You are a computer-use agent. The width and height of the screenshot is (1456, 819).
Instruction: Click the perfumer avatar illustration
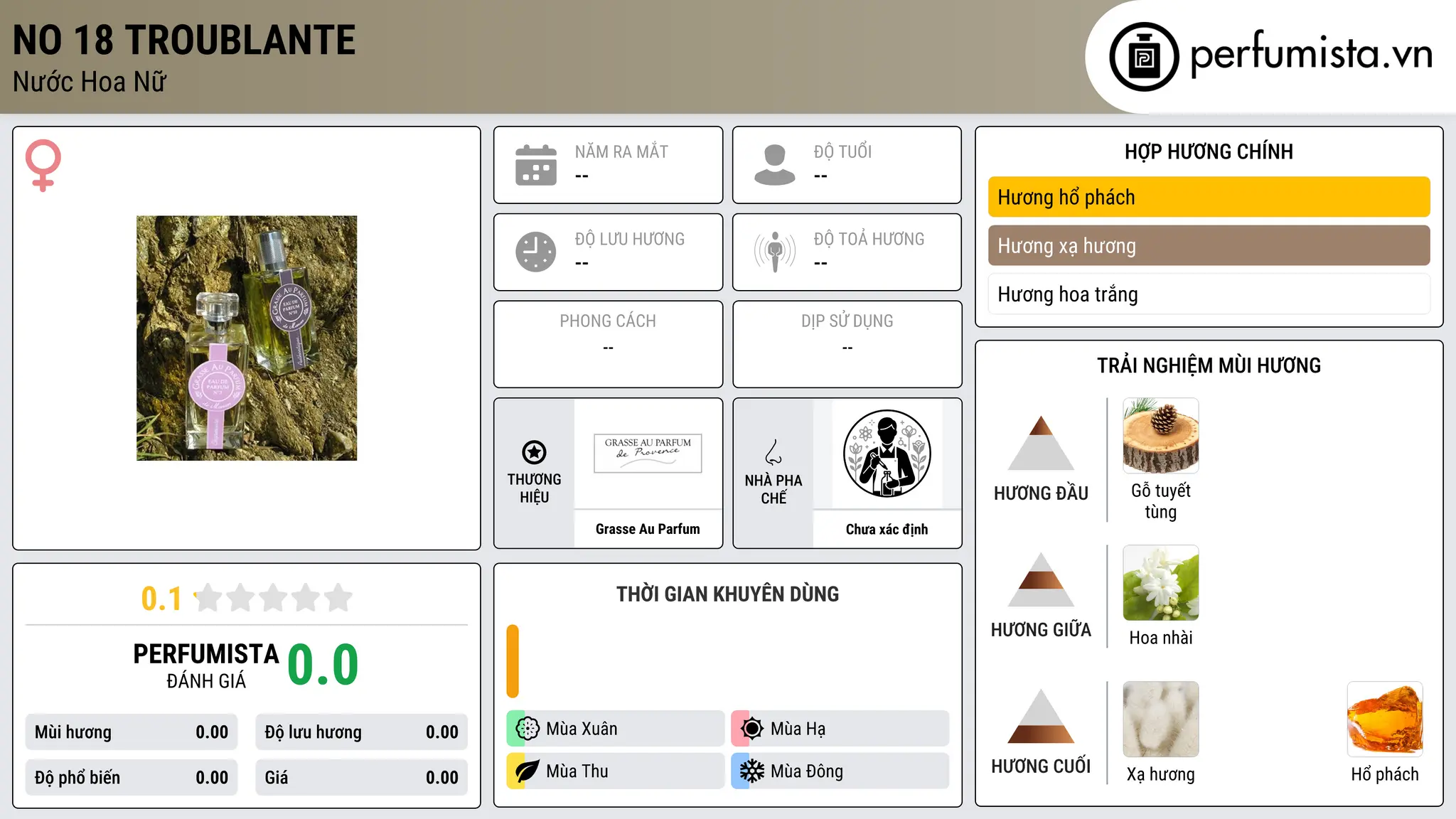tap(887, 454)
